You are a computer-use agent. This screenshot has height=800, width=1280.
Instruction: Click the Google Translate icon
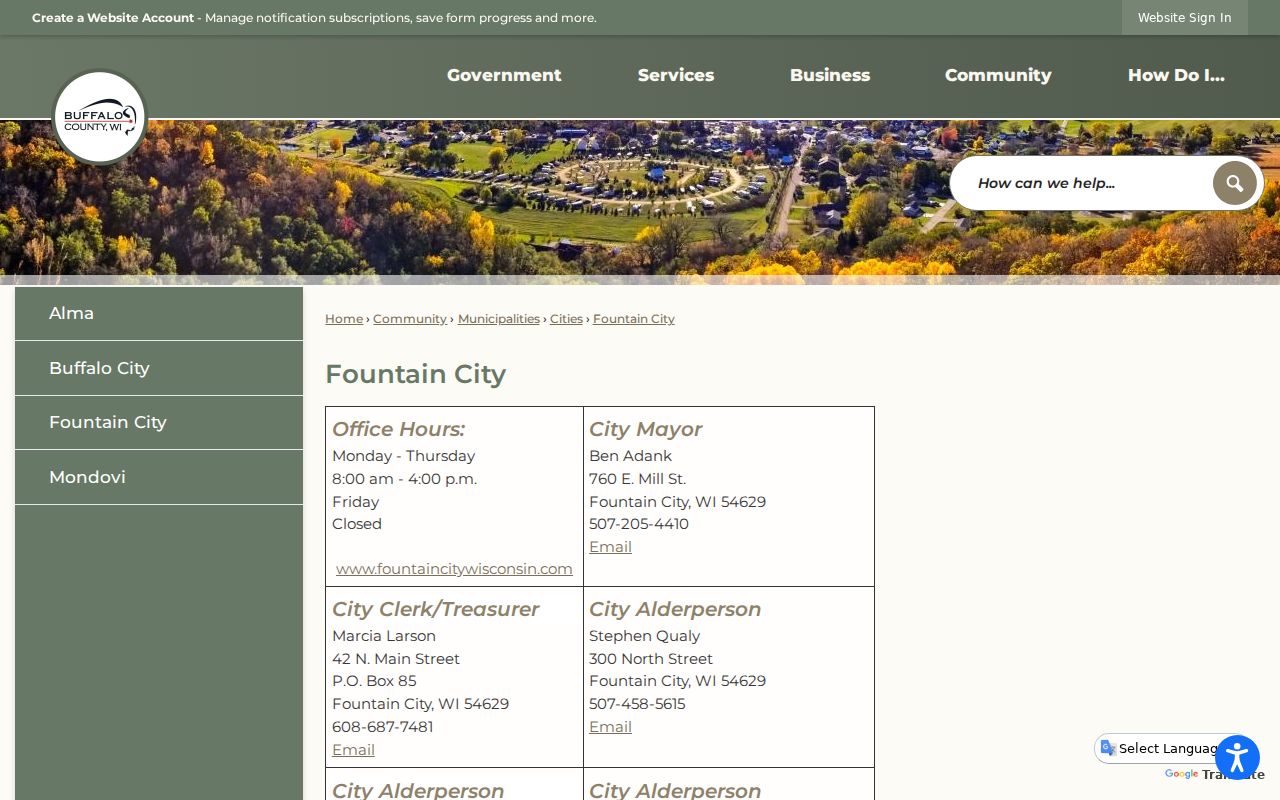[1108, 748]
